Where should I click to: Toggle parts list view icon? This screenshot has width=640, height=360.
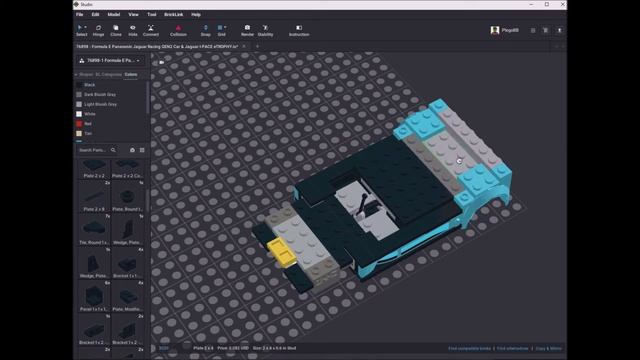142,150
